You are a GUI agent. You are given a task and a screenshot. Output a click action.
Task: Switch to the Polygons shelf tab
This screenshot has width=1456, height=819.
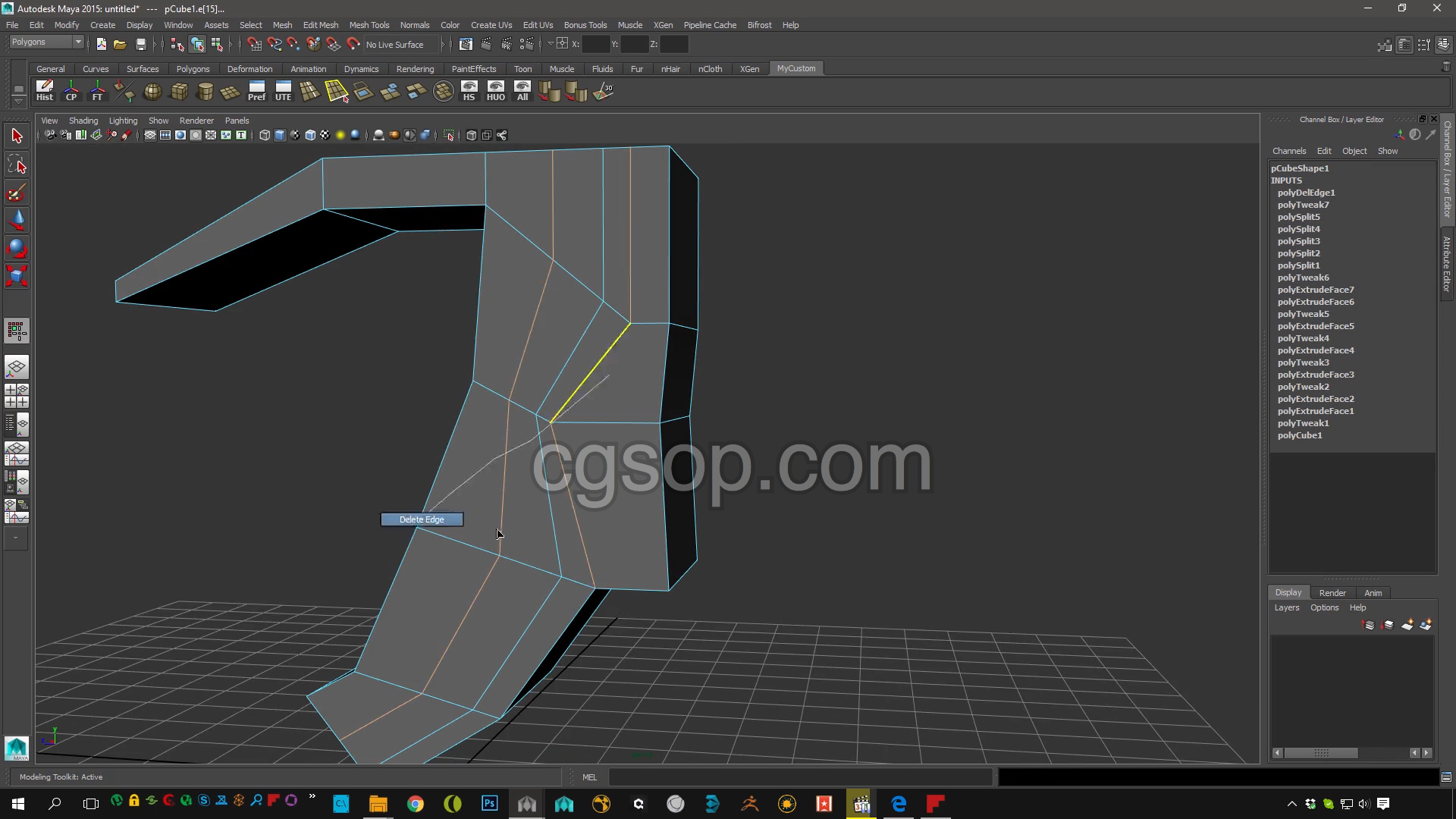pos(193,69)
